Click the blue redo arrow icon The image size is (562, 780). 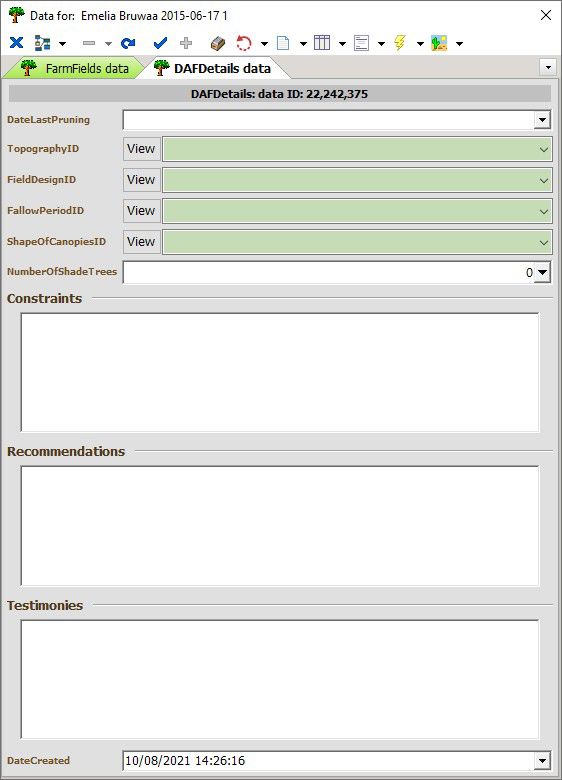pyautogui.click(x=128, y=43)
